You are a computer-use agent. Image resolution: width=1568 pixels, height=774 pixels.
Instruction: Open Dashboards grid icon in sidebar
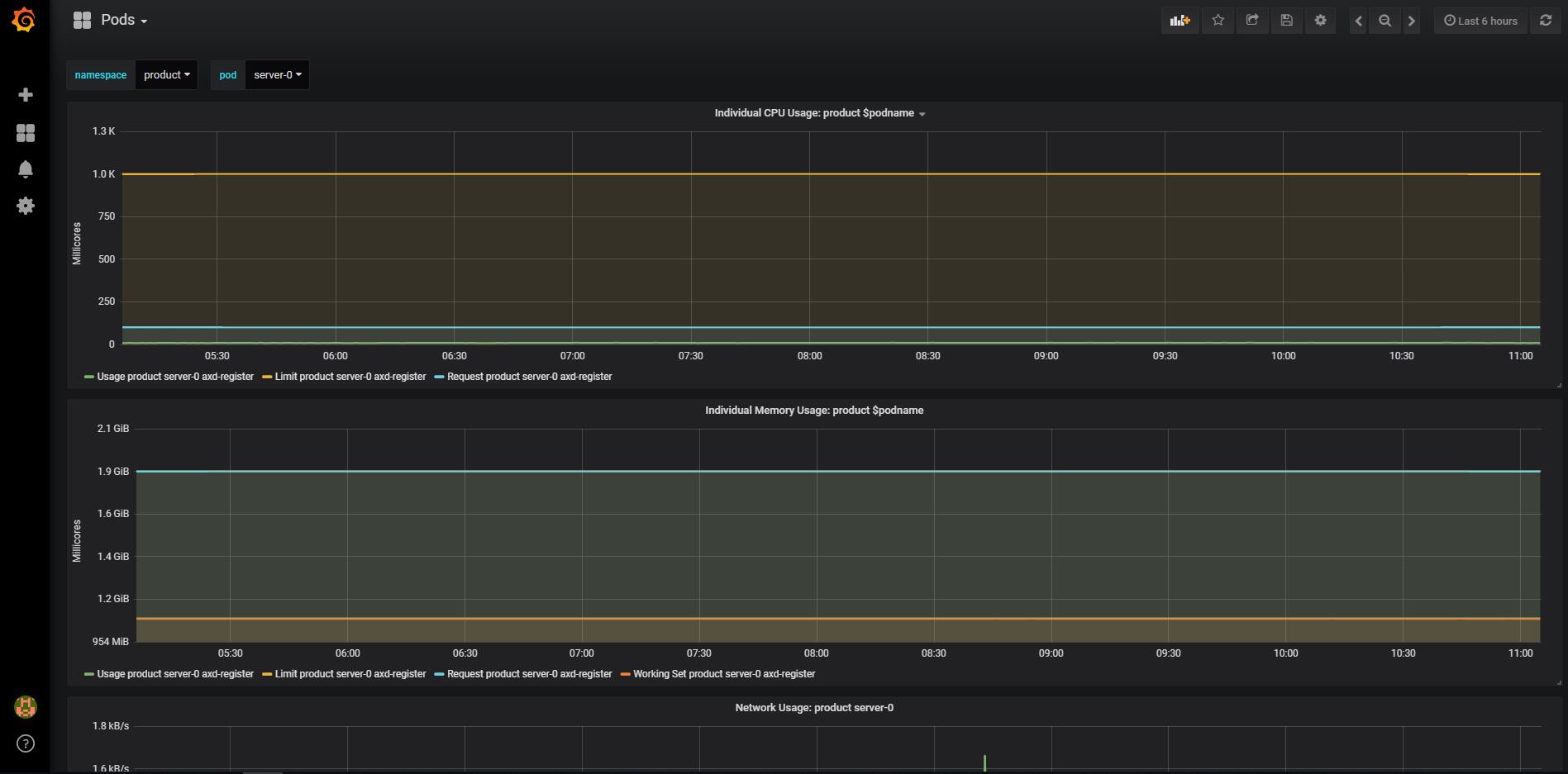(26, 133)
